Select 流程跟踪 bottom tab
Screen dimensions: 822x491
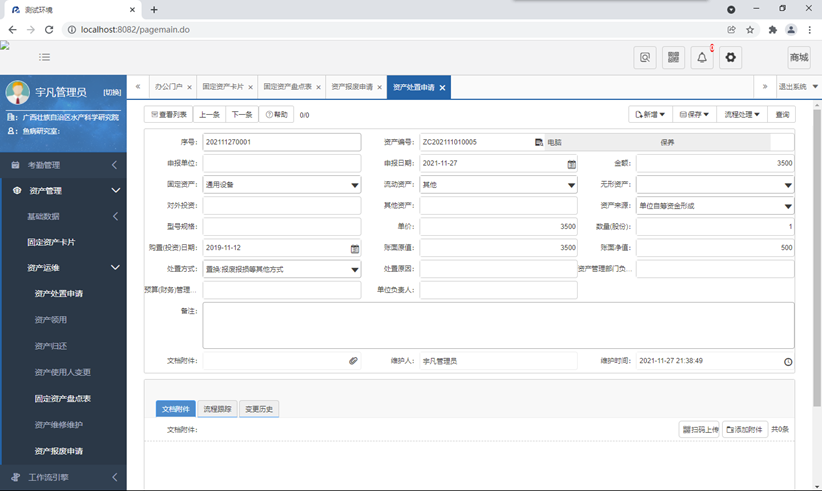pyautogui.click(x=218, y=409)
